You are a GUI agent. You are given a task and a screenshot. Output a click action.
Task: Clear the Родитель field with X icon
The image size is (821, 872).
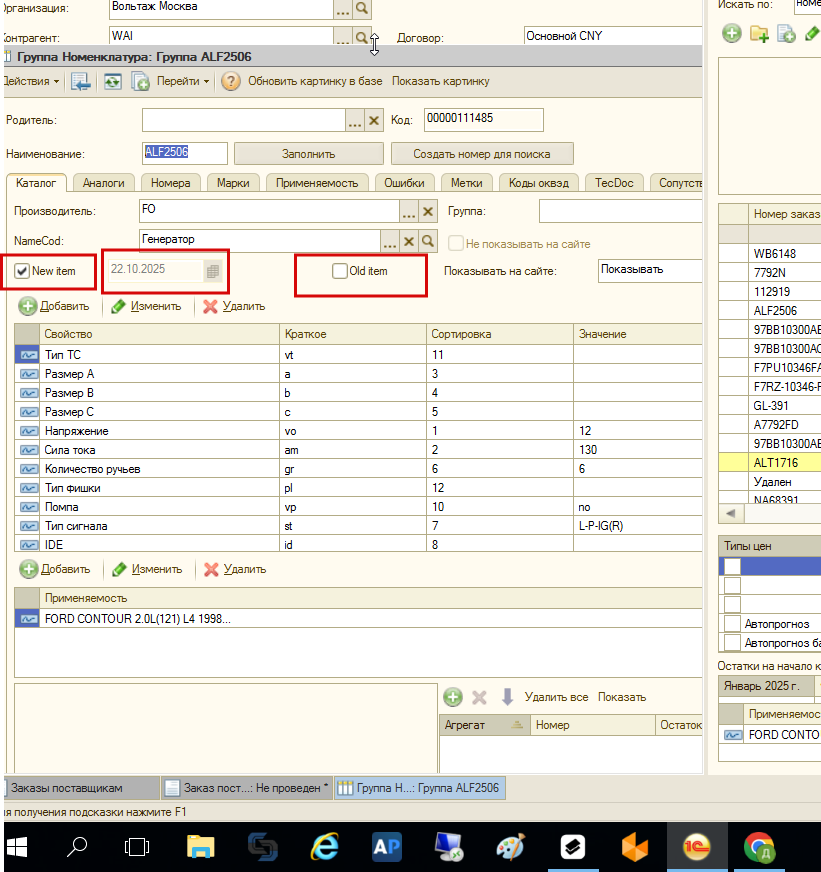(x=374, y=120)
